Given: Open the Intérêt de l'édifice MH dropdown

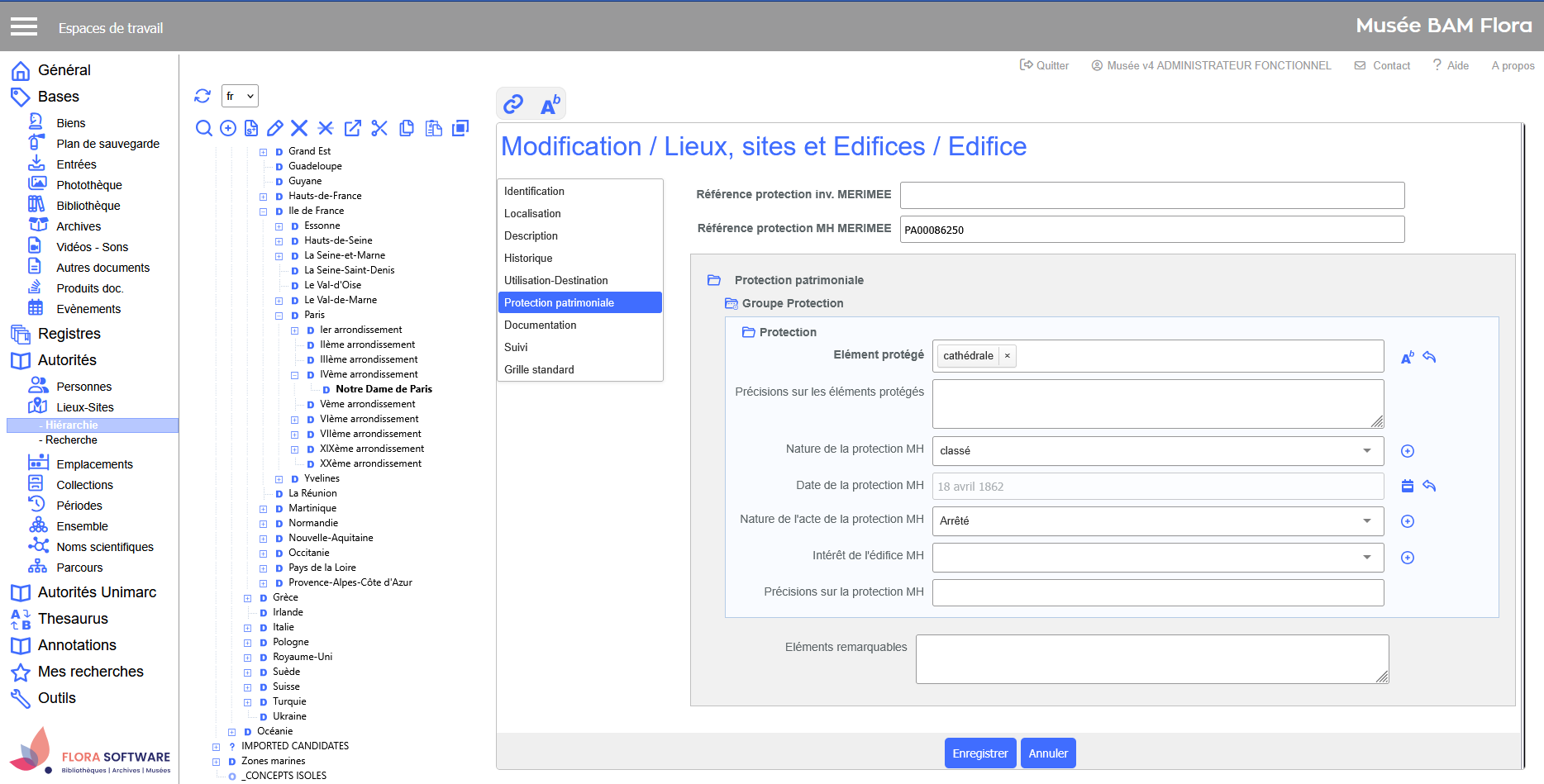Looking at the screenshot, I should click(1157, 558).
